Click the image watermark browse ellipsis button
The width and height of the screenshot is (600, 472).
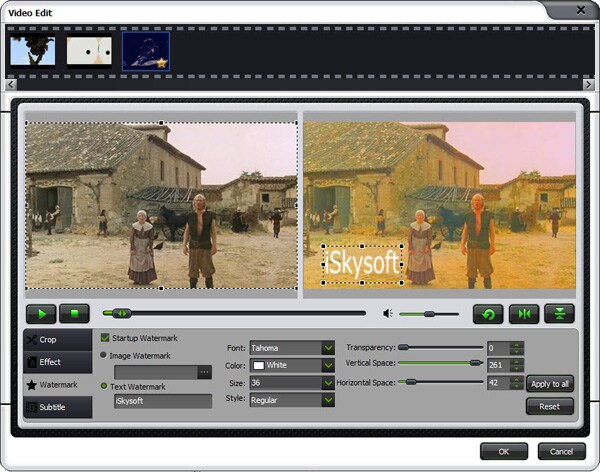click(204, 372)
